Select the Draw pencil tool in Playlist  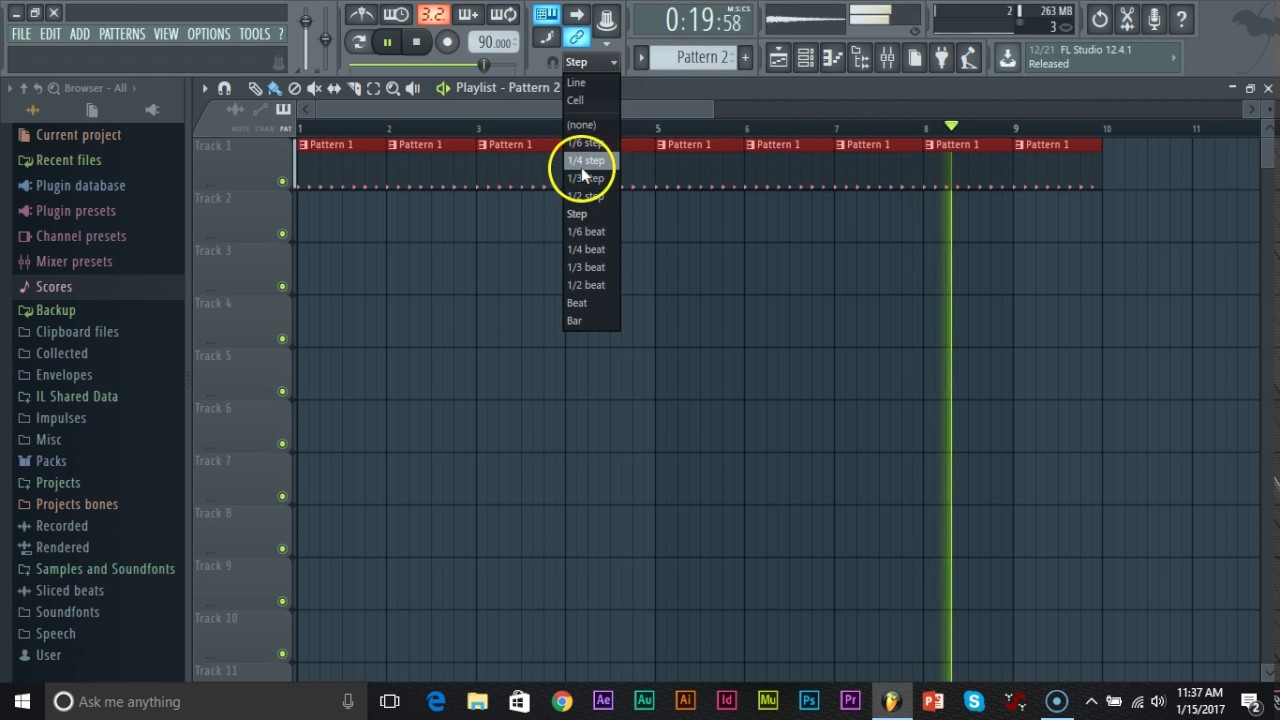pos(255,88)
